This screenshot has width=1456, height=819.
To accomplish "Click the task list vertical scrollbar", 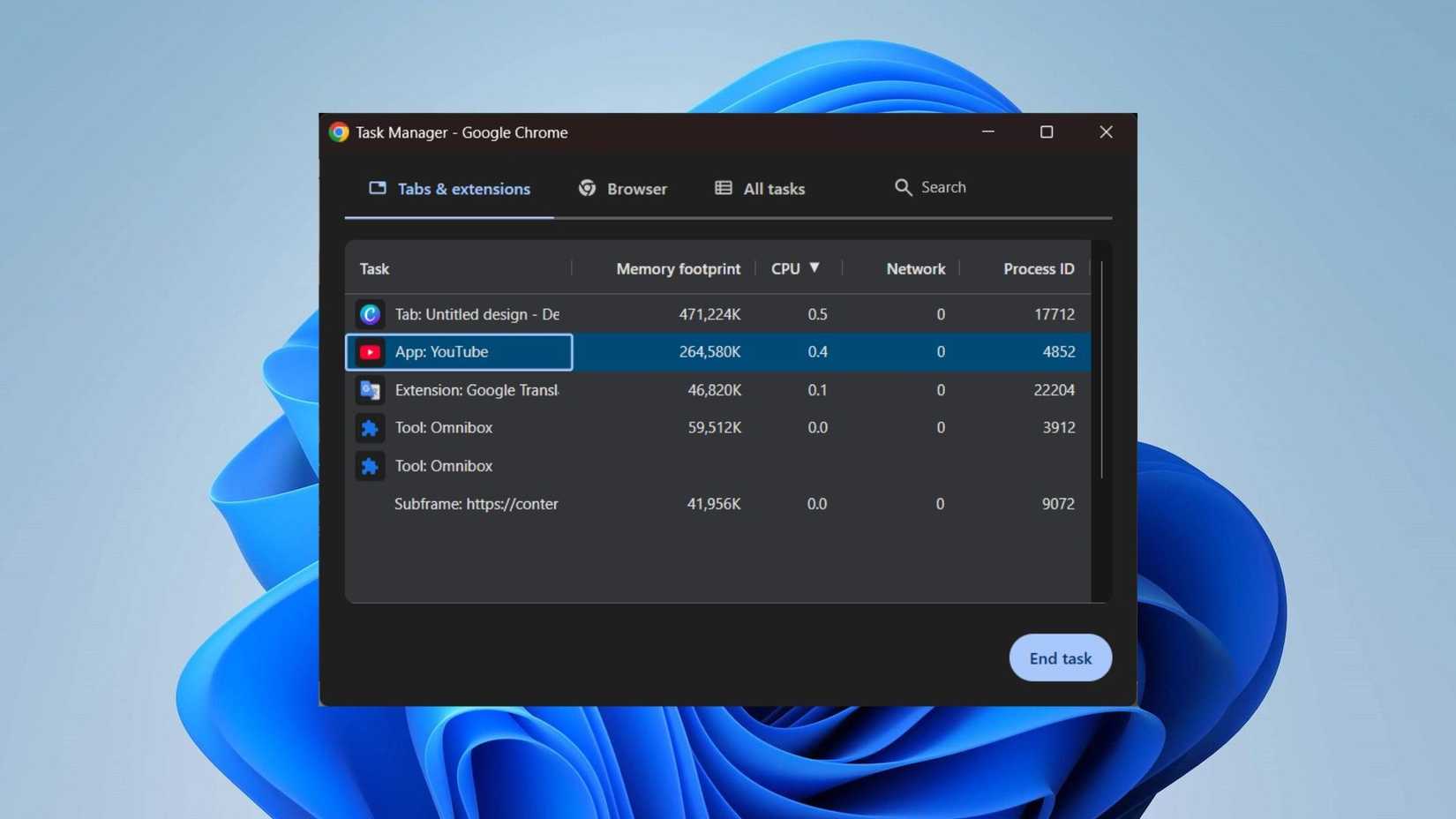I will 1101,371.
